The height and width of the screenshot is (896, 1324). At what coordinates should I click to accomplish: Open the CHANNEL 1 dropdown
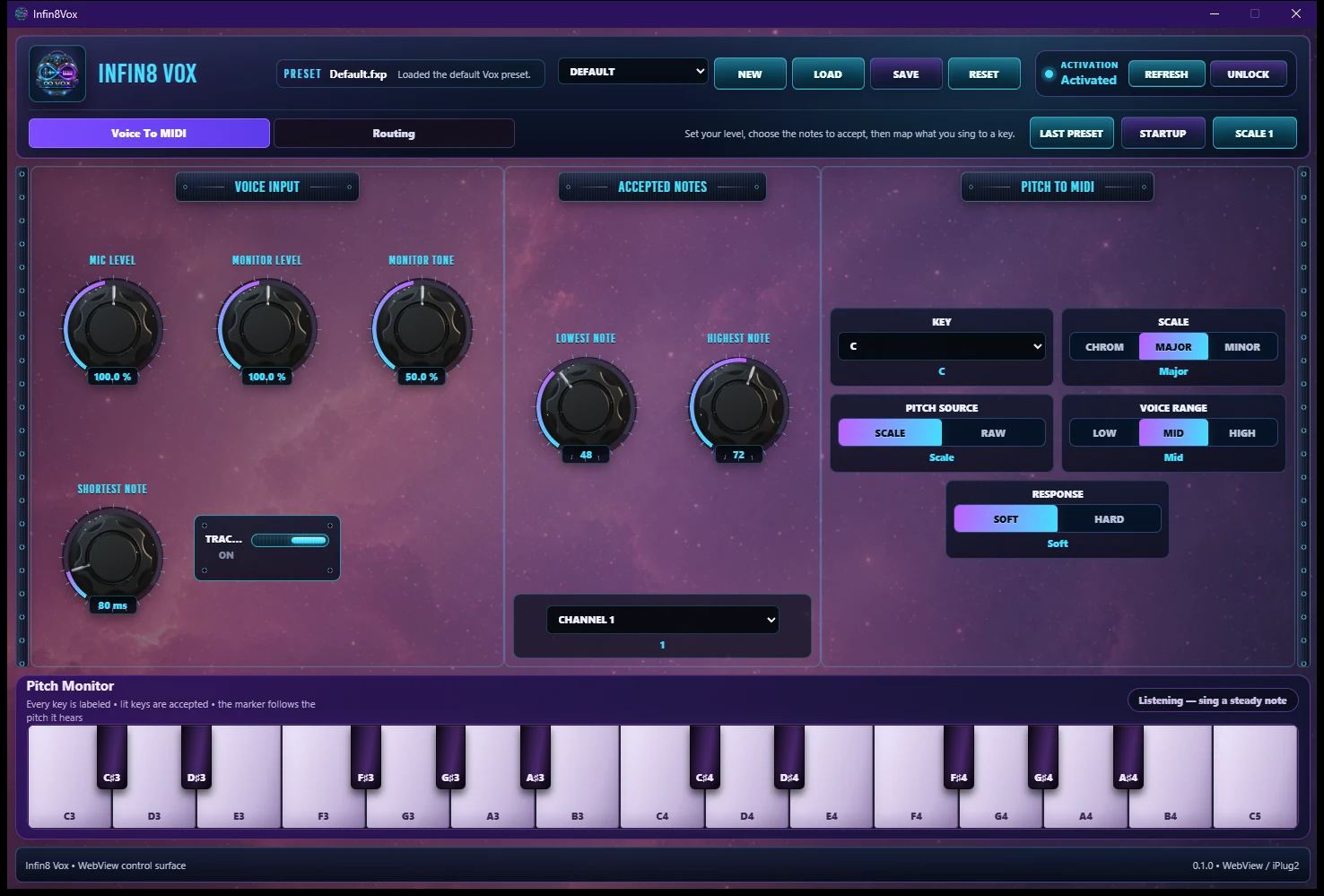coord(662,620)
